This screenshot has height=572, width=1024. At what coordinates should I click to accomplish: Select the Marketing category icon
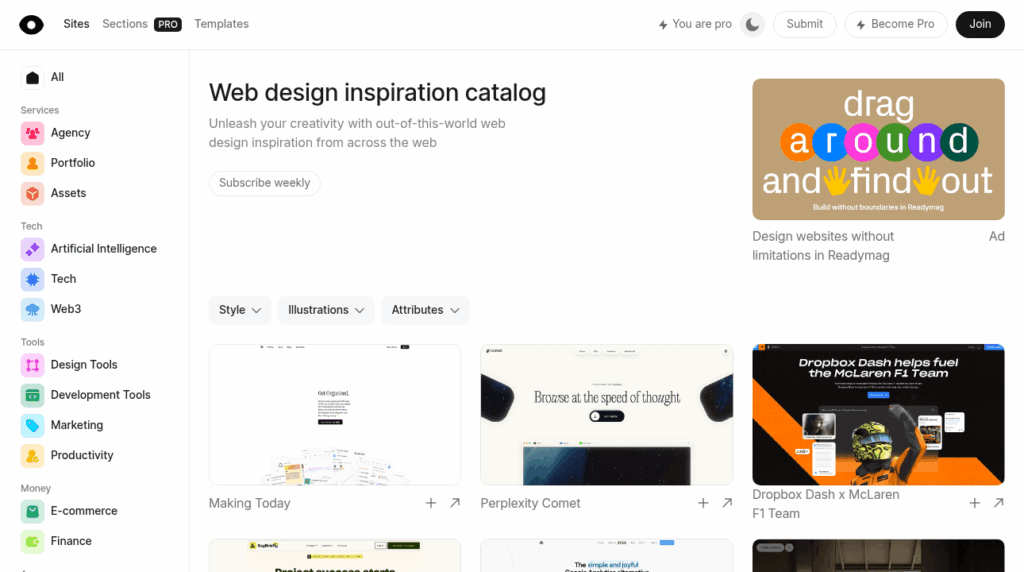pyautogui.click(x=33, y=425)
